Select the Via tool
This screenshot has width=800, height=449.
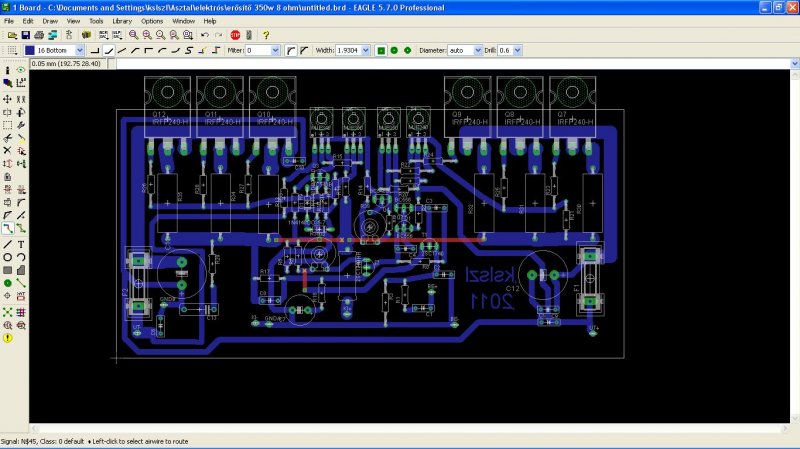click(8, 283)
